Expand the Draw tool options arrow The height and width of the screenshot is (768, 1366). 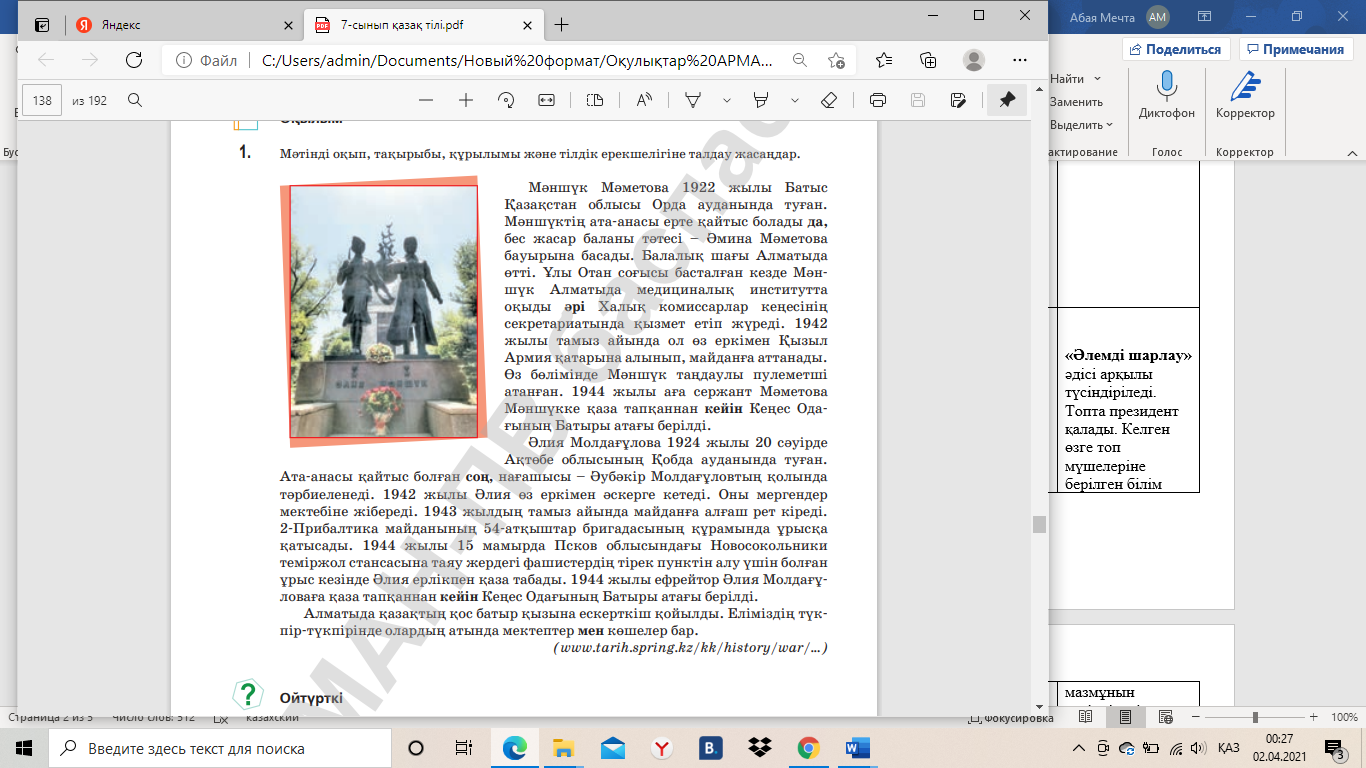coord(727,100)
